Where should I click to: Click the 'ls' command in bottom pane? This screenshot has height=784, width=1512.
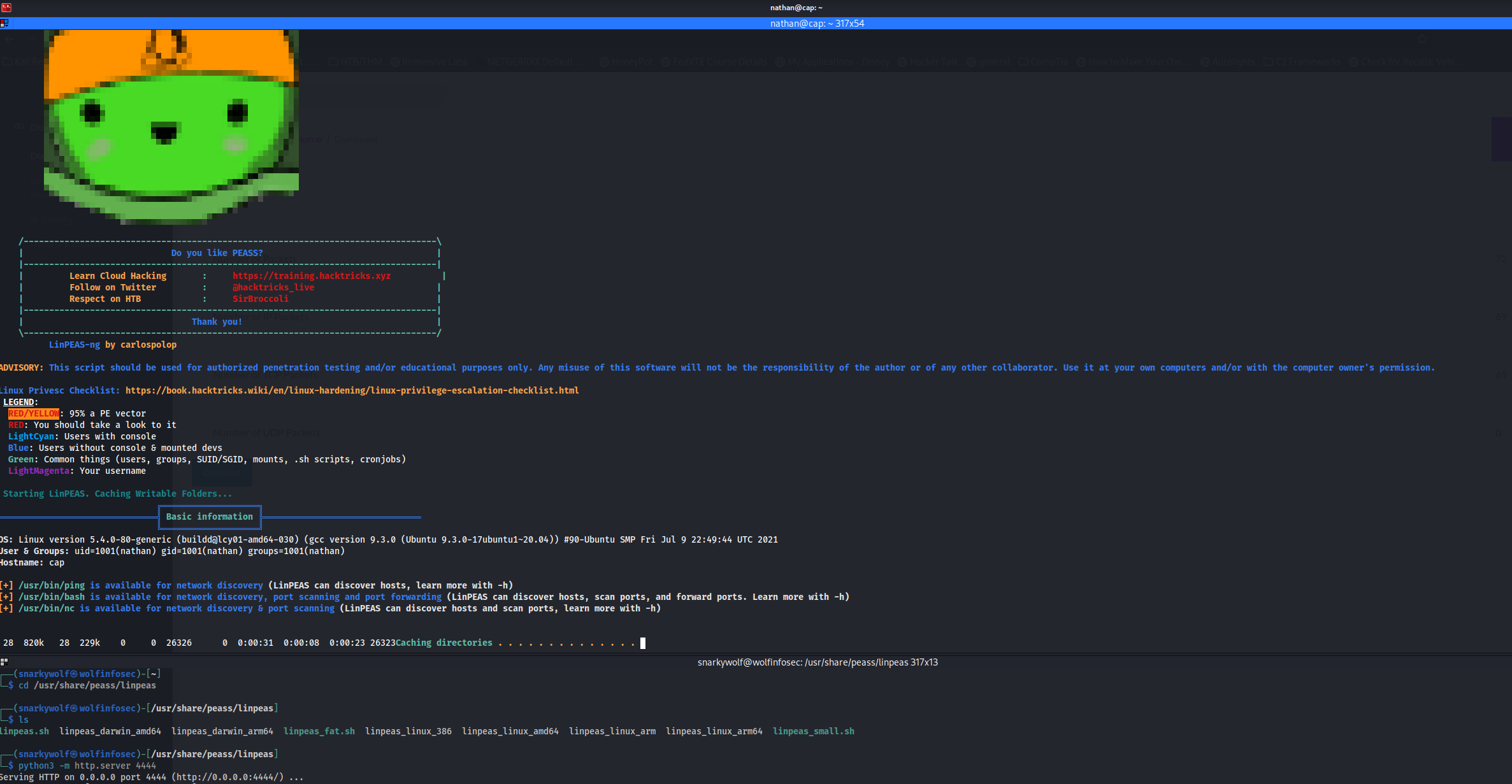pyautogui.click(x=24, y=720)
